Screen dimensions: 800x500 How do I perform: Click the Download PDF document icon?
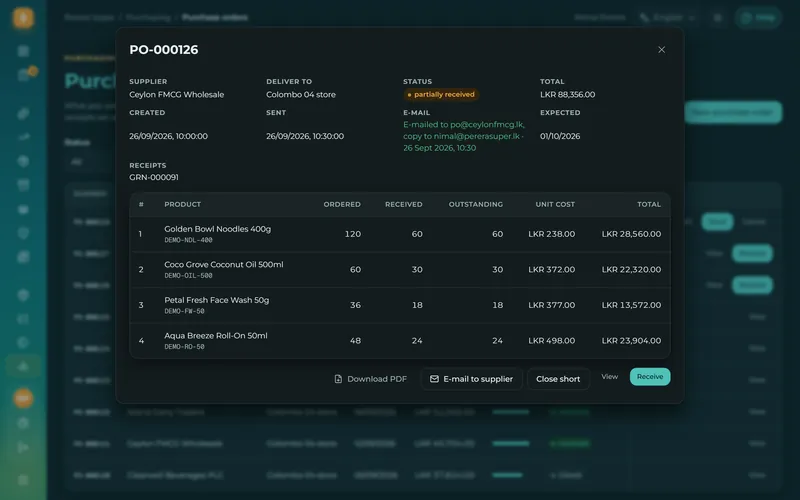click(x=338, y=379)
